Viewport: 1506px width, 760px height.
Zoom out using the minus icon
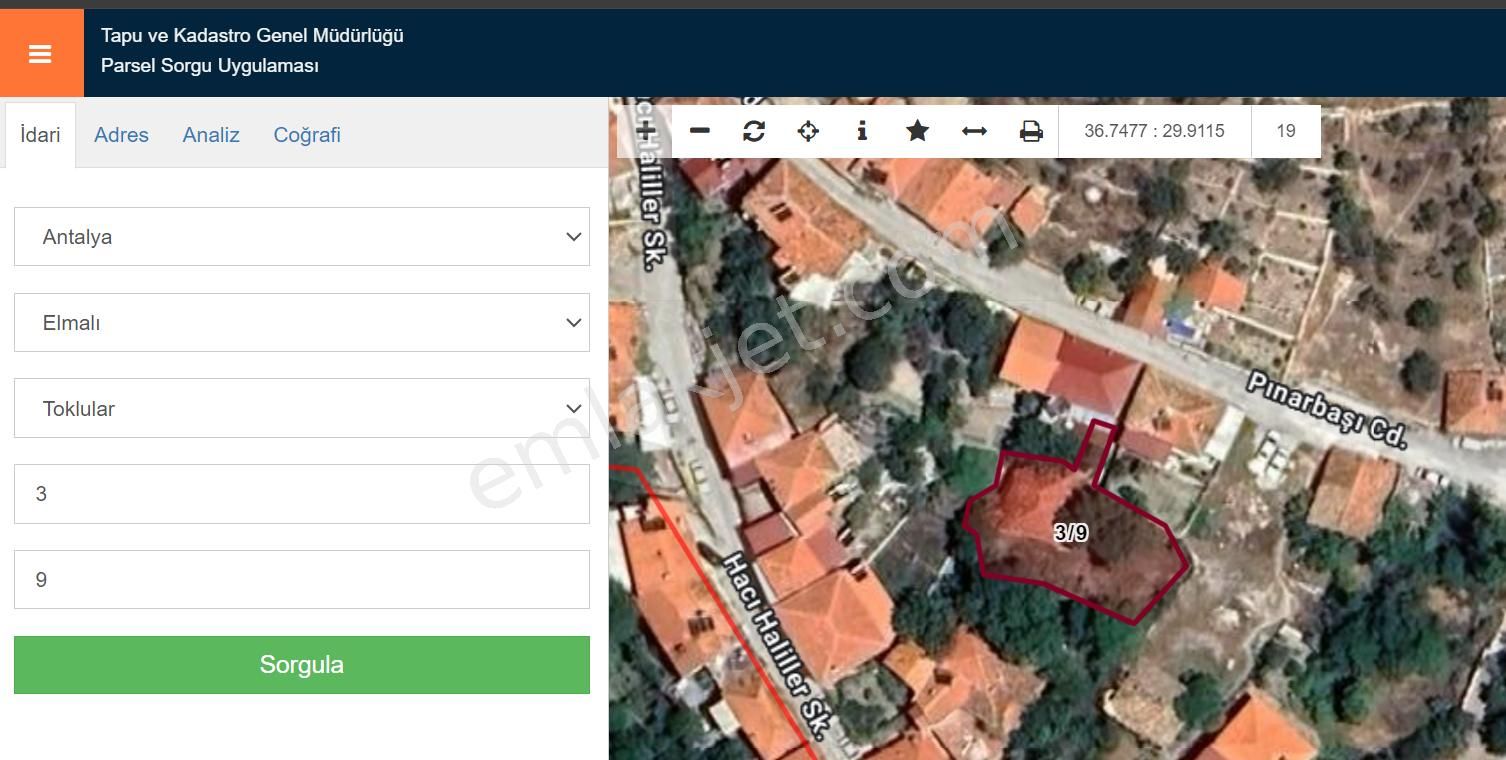700,131
